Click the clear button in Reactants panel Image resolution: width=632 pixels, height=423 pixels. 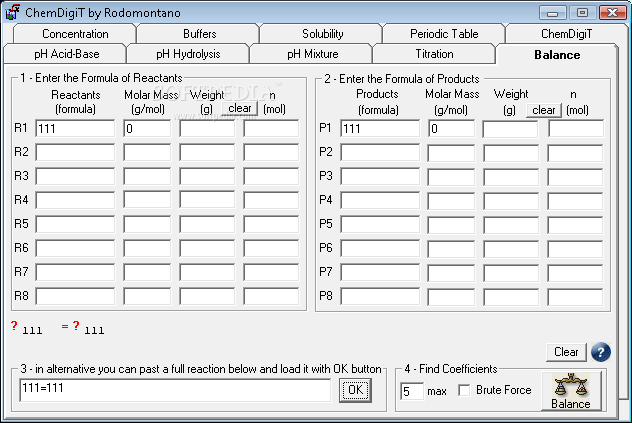click(240, 108)
